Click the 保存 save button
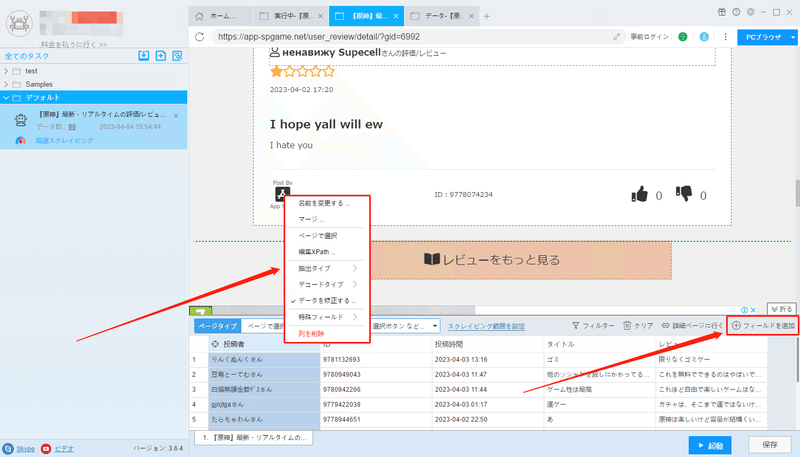800x457 pixels. pos(770,445)
